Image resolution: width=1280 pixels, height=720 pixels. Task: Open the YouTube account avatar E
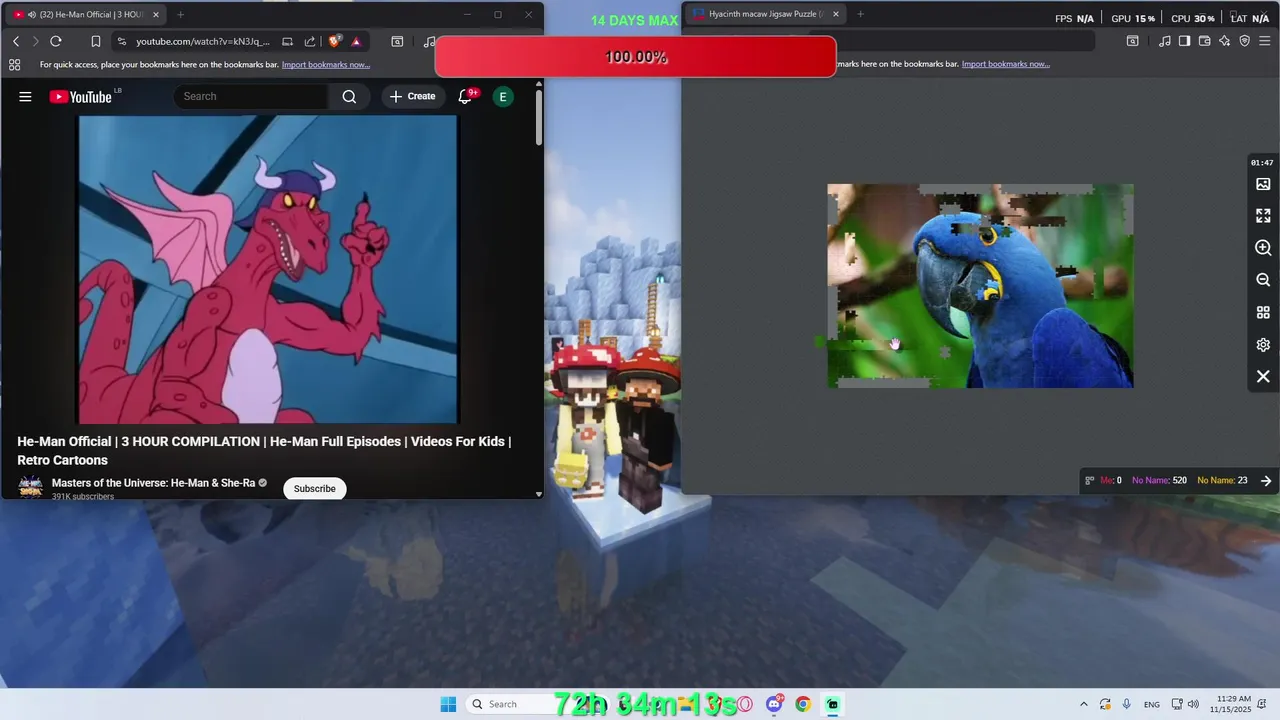[503, 96]
